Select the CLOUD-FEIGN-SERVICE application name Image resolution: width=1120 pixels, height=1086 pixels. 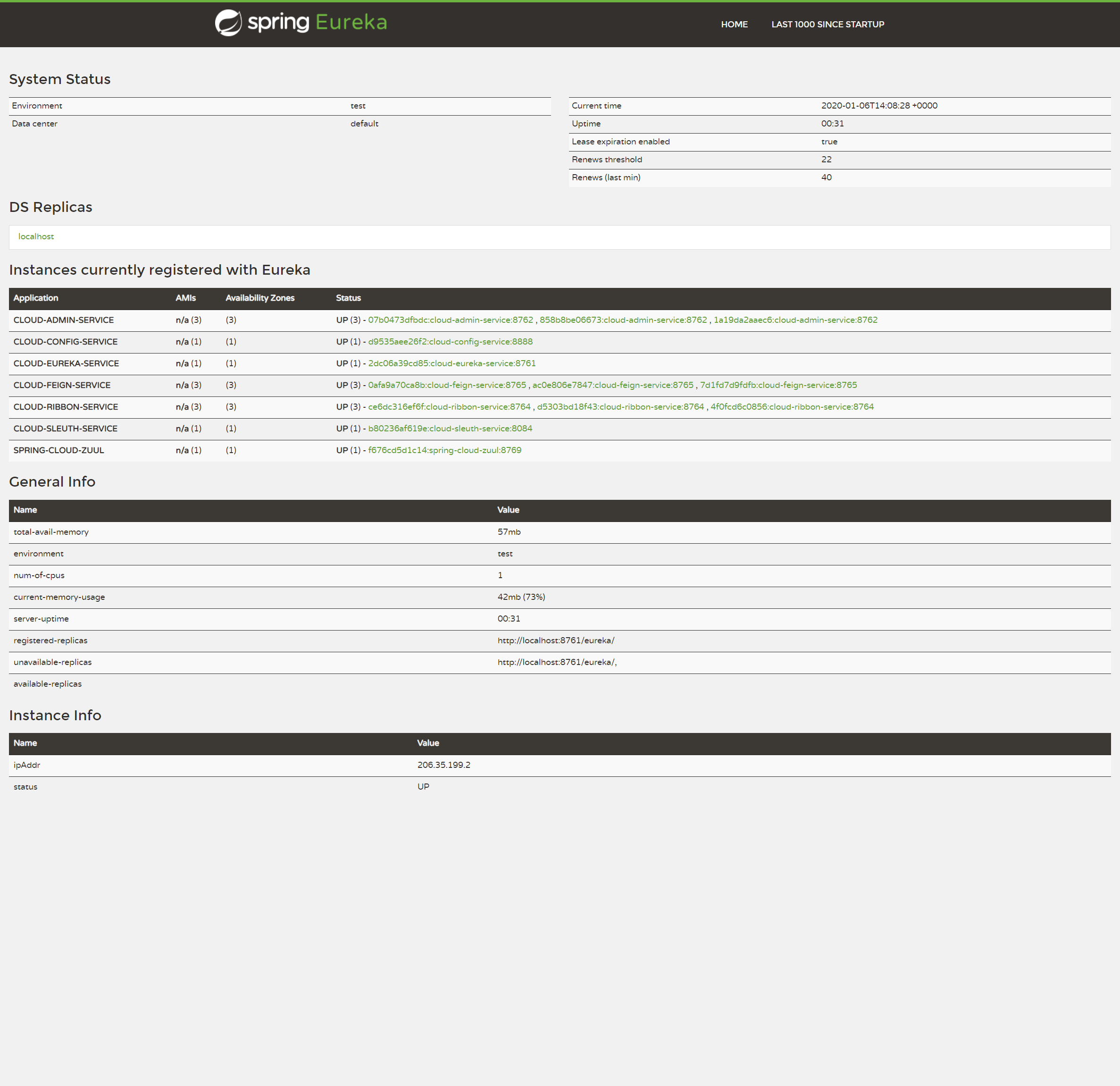pyautogui.click(x=62, y=385)
